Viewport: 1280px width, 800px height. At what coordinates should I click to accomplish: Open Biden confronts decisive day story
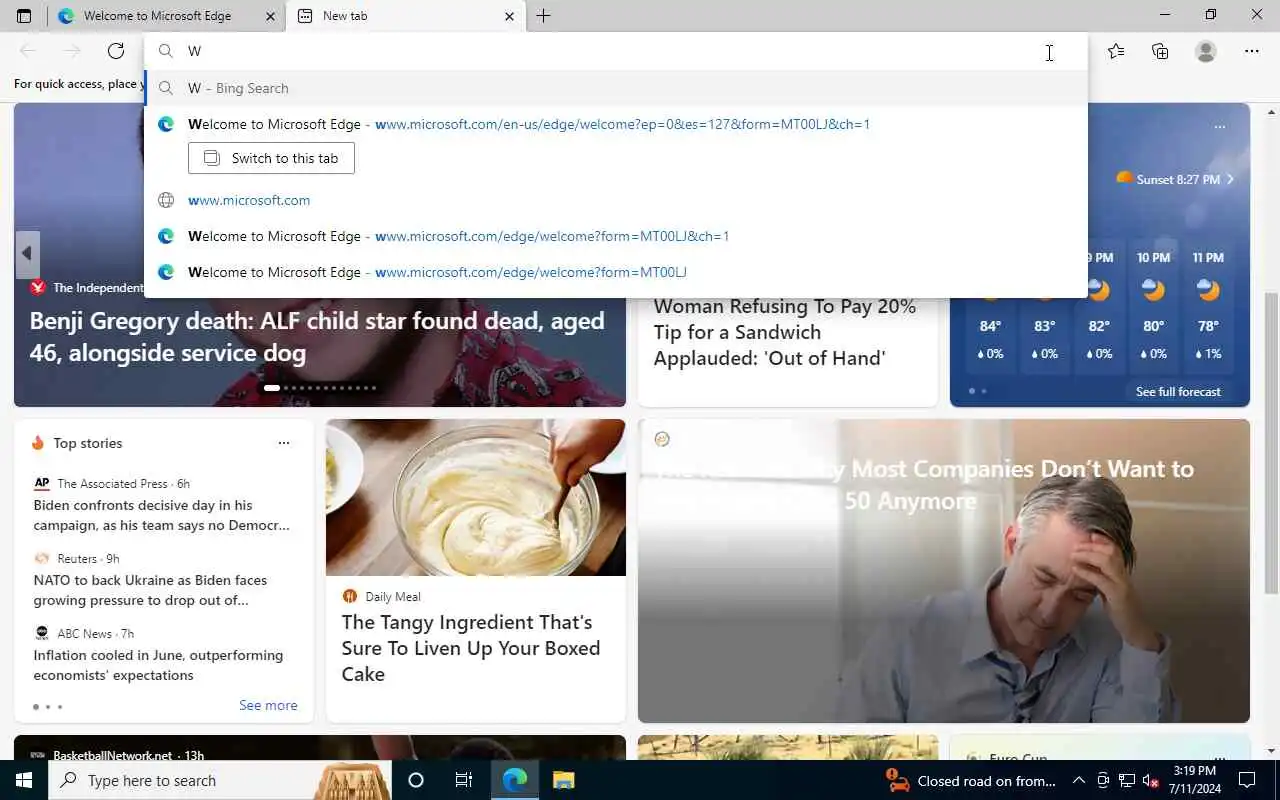point(161,515)
